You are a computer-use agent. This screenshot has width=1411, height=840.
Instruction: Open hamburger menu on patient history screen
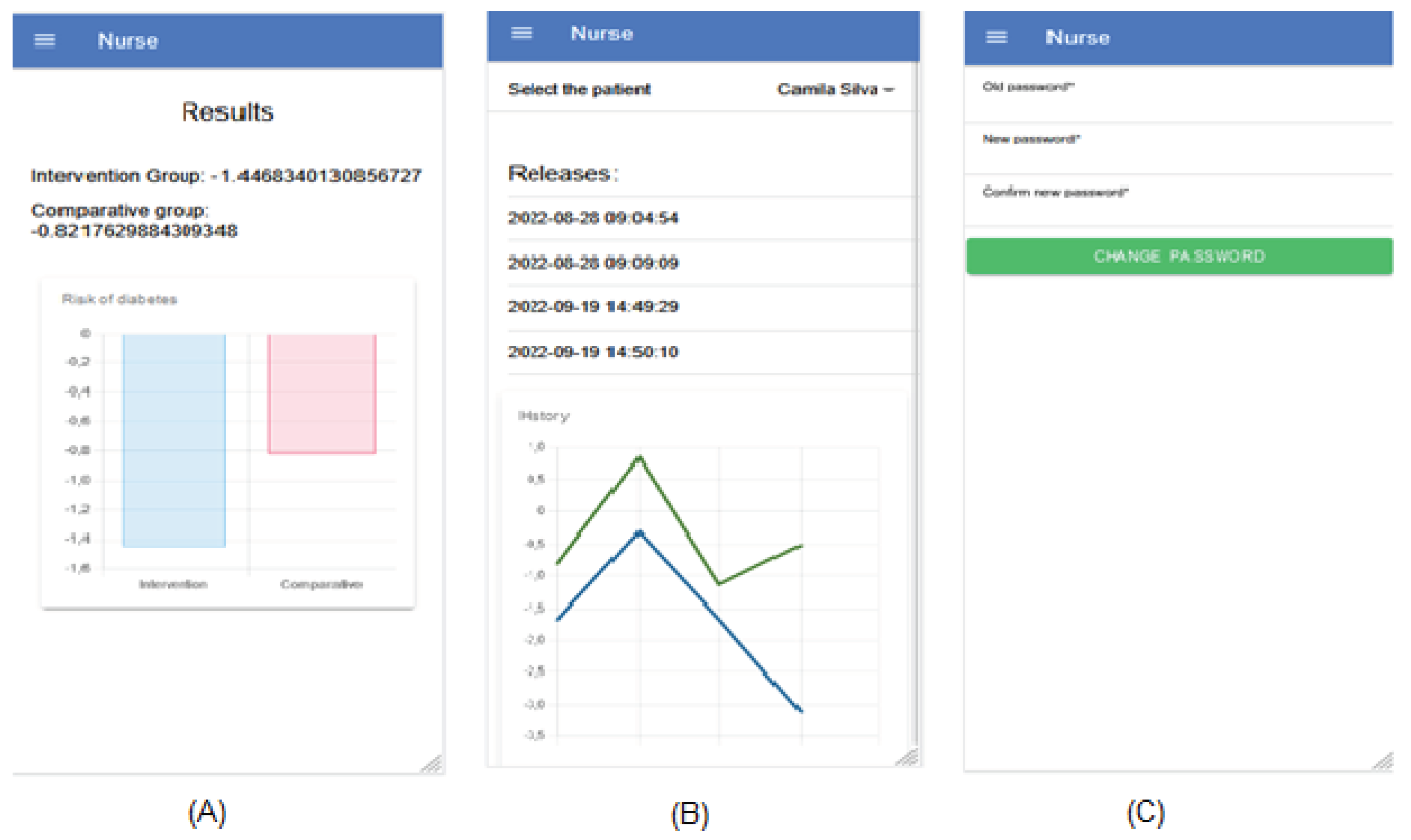pyautogui.click(x=521, y=33)
